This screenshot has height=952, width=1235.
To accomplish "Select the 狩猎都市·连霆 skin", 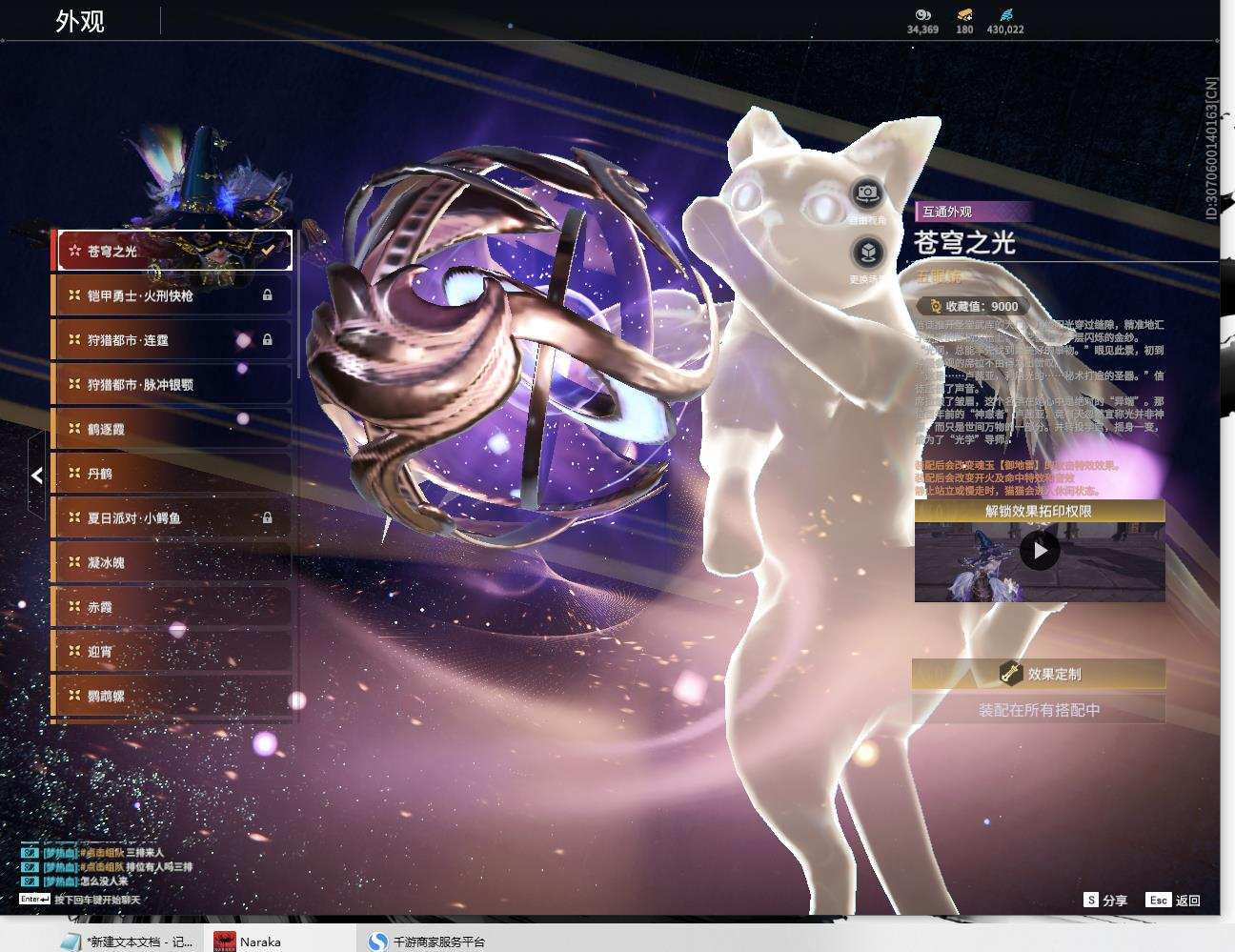I will (172, 340).
